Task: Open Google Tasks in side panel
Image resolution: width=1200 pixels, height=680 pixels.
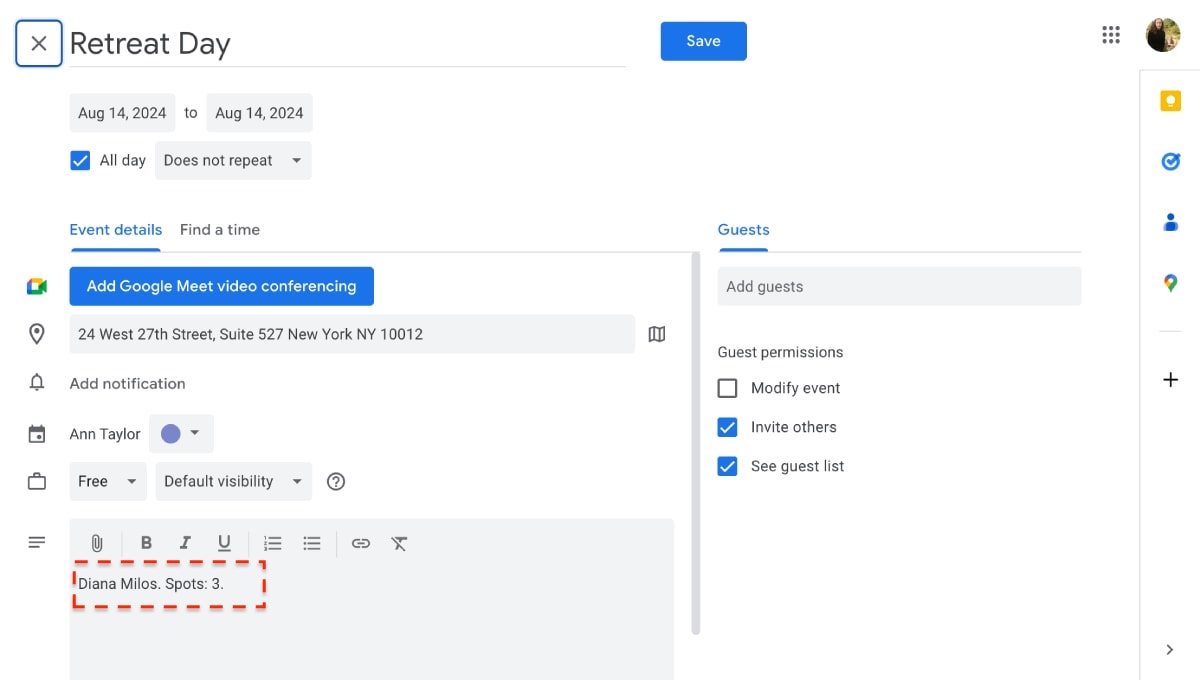Action: pos(1170,161)
